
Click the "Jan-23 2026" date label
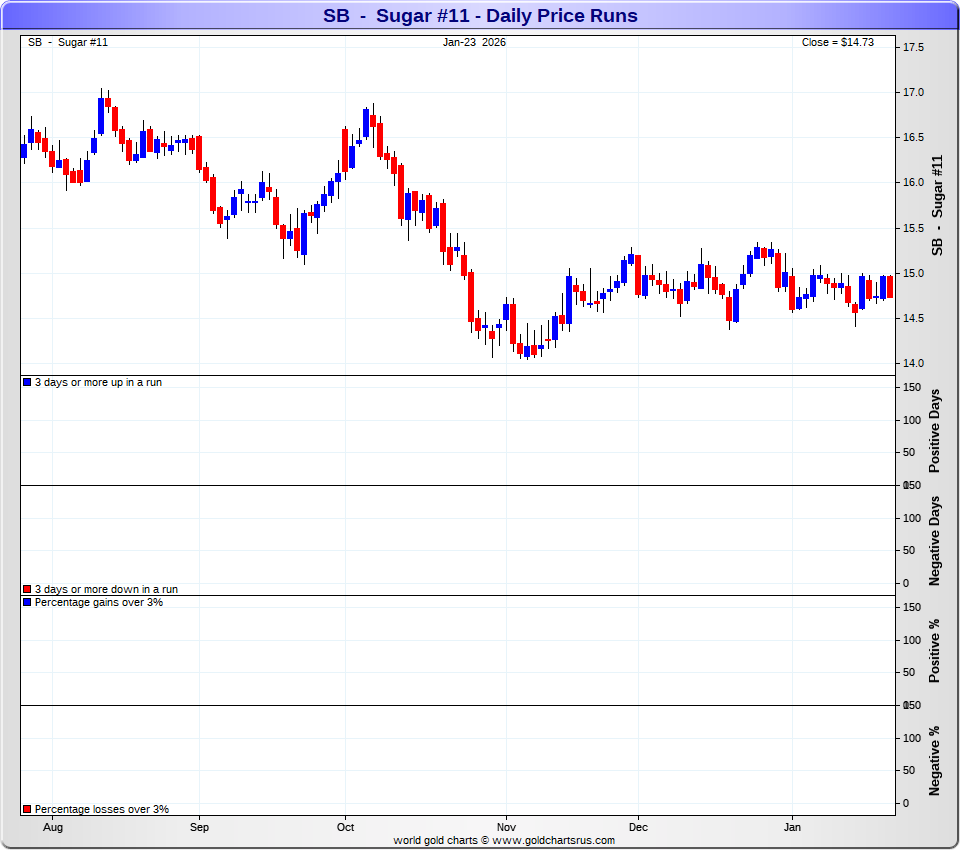[x=474, y=42]
